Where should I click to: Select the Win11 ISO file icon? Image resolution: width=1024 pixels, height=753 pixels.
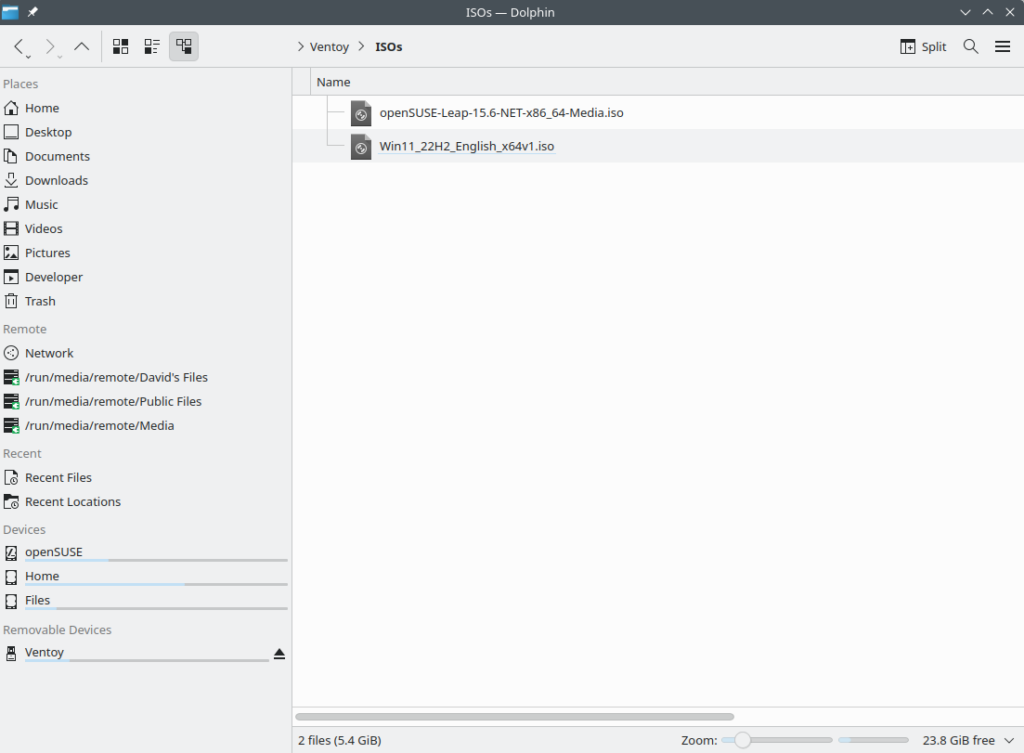[x=361, y=146]
